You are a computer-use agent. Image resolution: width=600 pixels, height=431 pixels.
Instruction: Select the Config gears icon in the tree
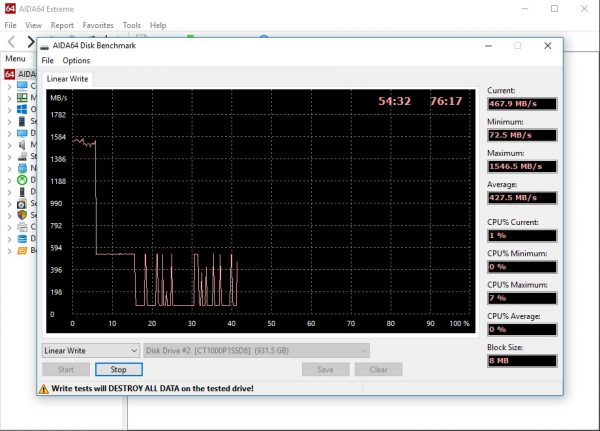tap(22, 227)
